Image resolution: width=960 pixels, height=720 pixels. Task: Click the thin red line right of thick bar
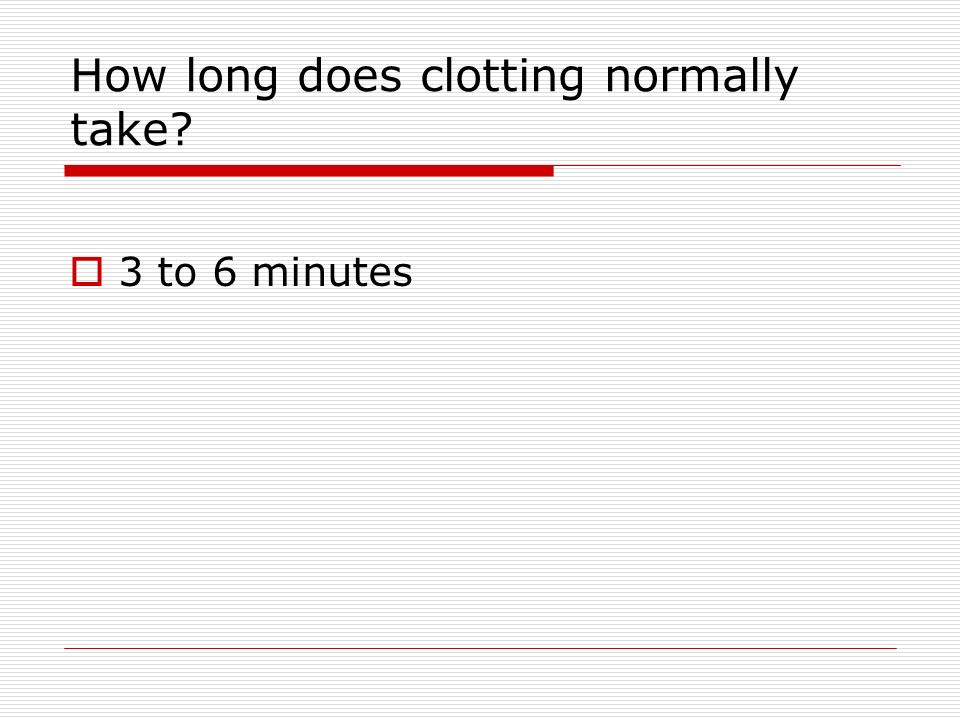click(727, 165)
